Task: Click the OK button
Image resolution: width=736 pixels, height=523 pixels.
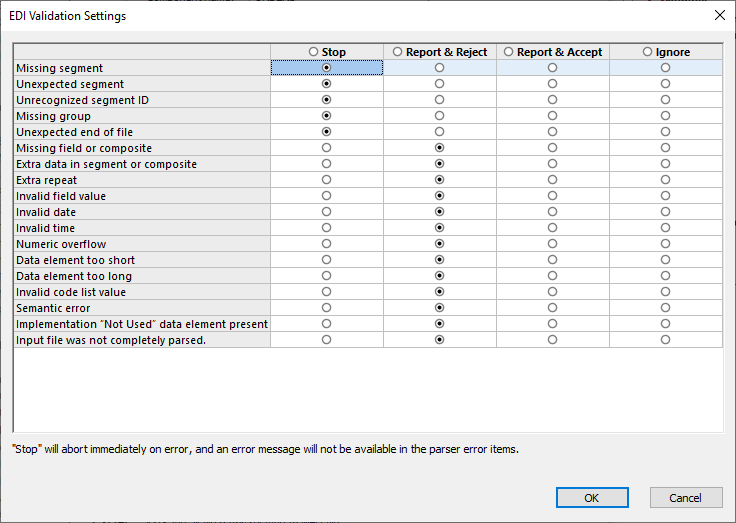Action: pyautogui.click(x=592, y=498)
